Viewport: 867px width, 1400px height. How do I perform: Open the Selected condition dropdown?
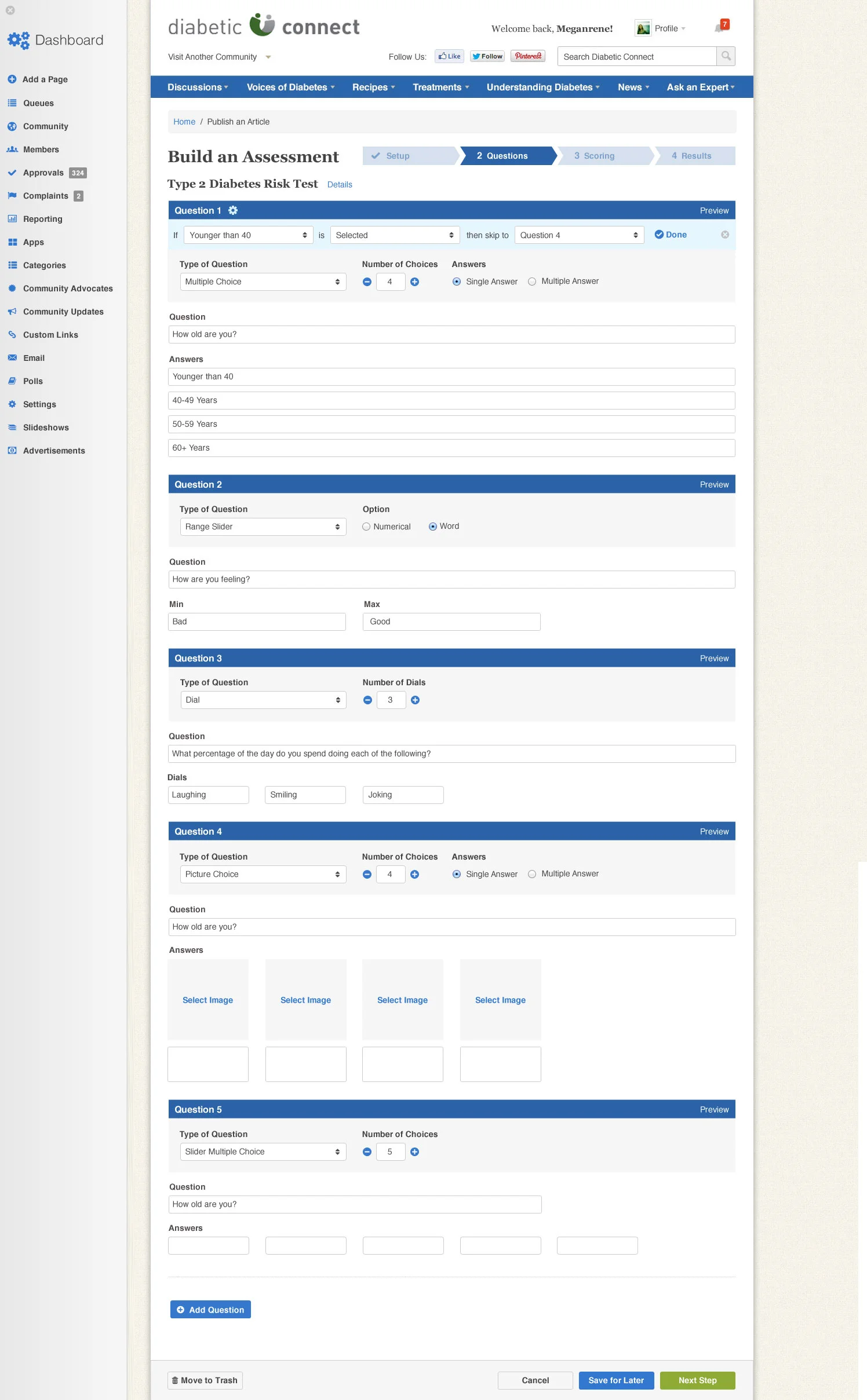click(395, 235)
